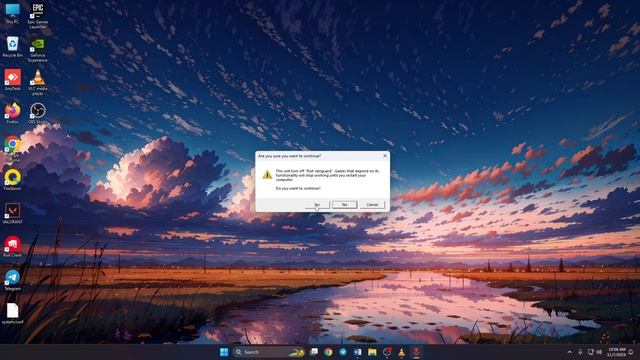640x360 pixels.
Task: Open network and volume quick settings
Action: tap(595, 352)
